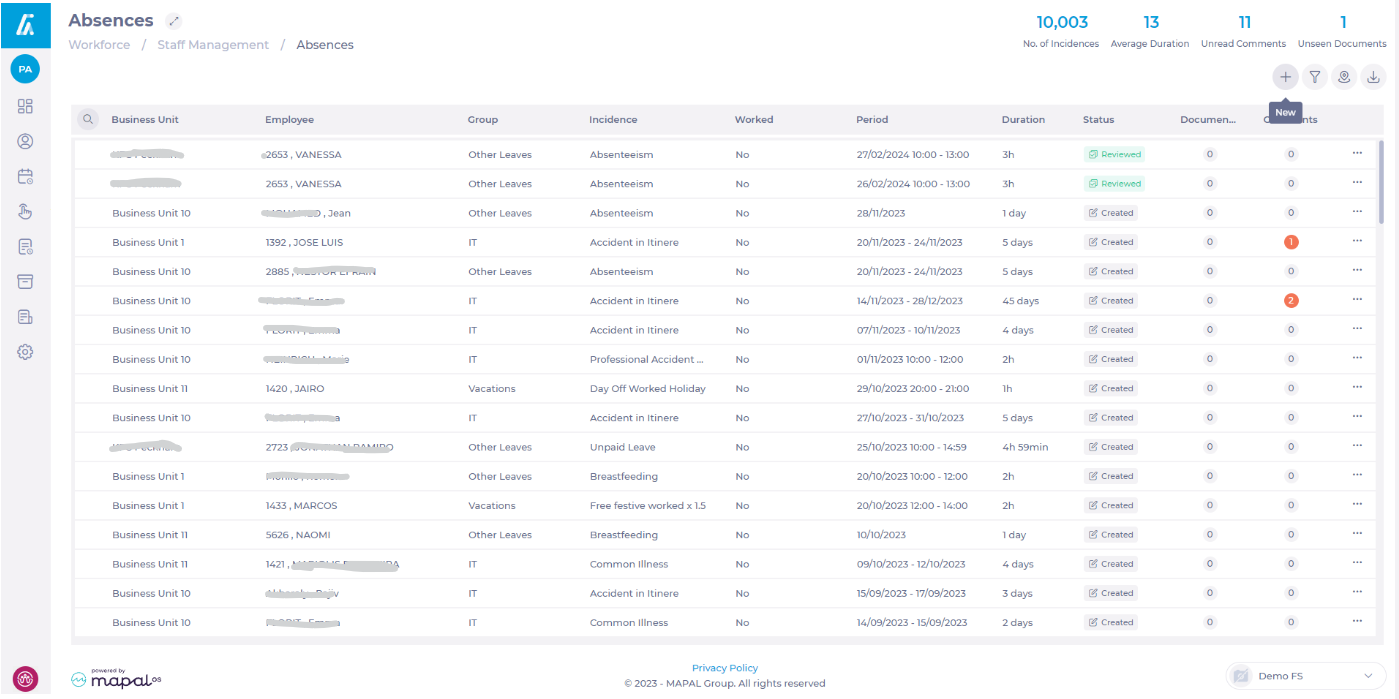Click the download export icon
The image size is (1399, 699).
1374,76
